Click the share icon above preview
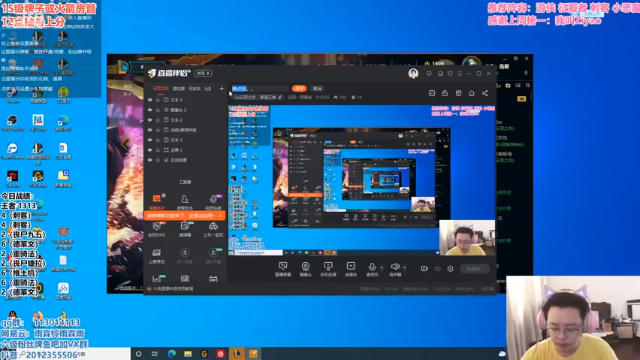Screen dimensions: 640x360 485,93
